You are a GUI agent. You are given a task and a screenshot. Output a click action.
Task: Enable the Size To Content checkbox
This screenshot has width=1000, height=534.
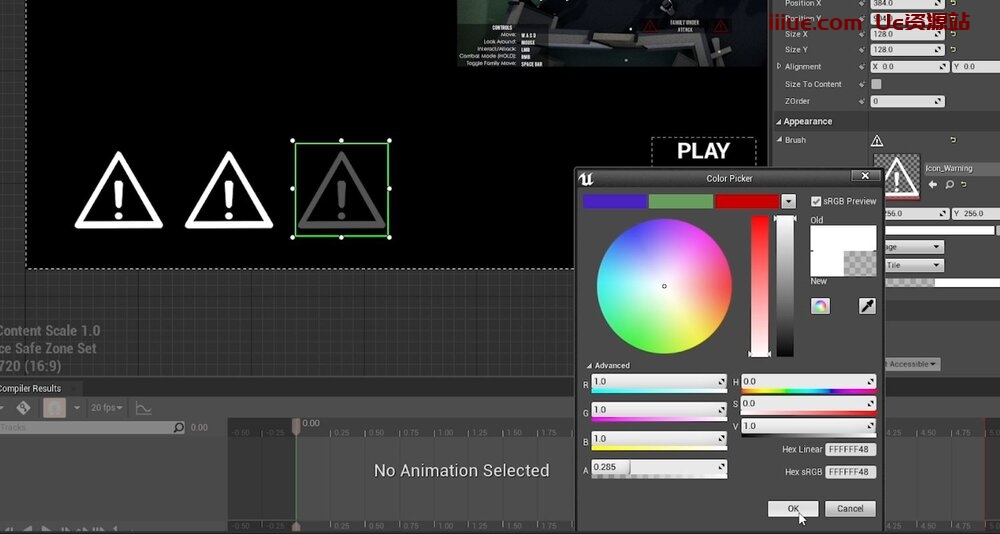(x=876, y=84)
